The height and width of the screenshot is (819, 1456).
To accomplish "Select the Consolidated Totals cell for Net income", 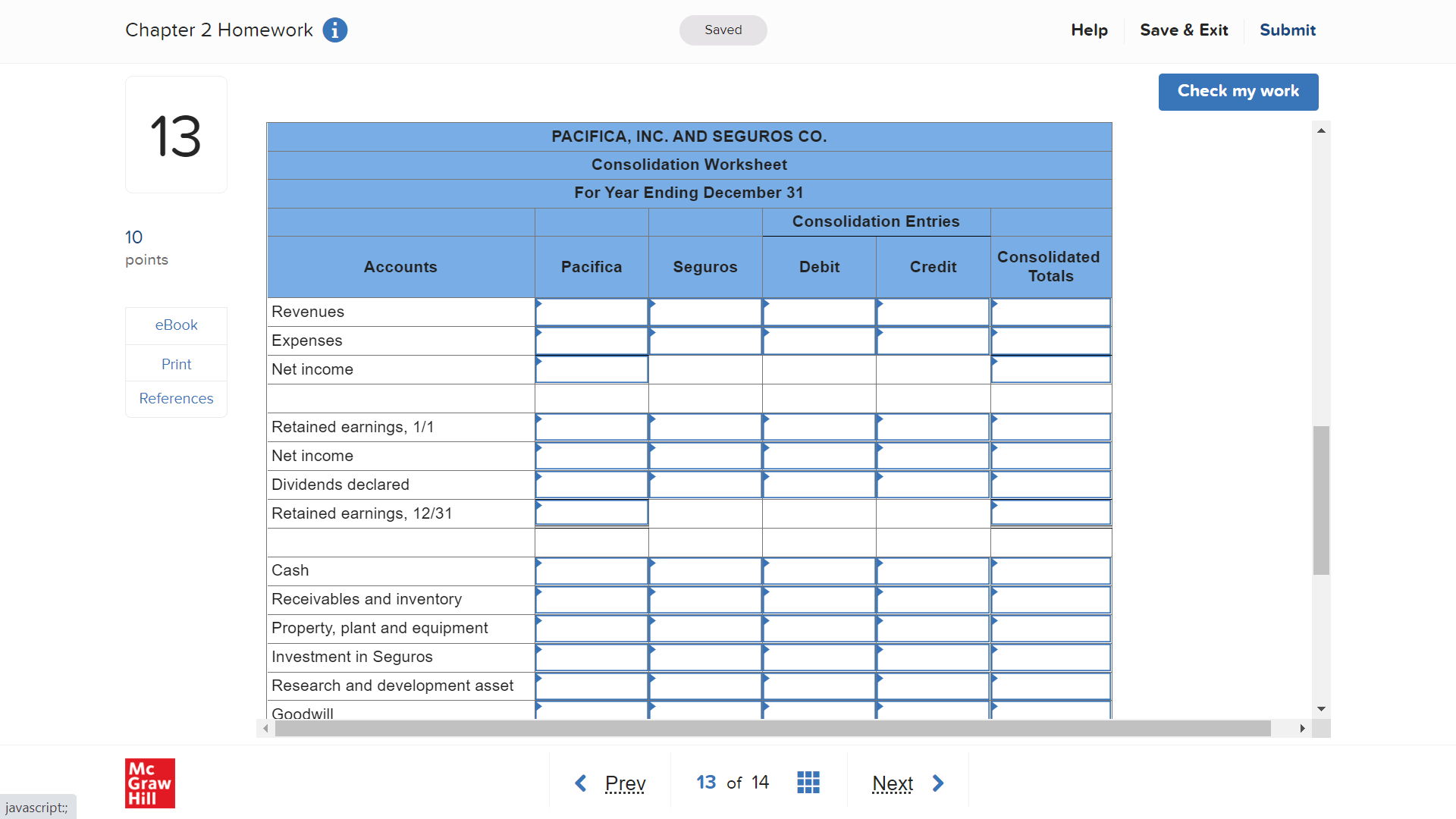I will pyautogui.click(x=1050, y=369).
